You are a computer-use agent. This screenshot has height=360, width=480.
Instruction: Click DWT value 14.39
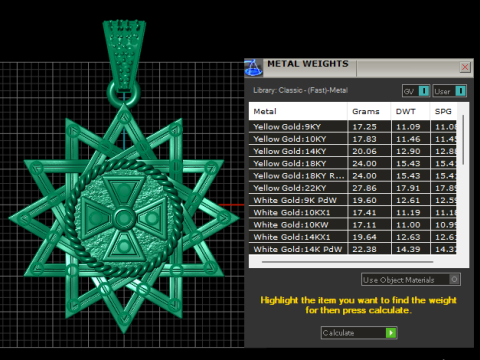(408, 249)
